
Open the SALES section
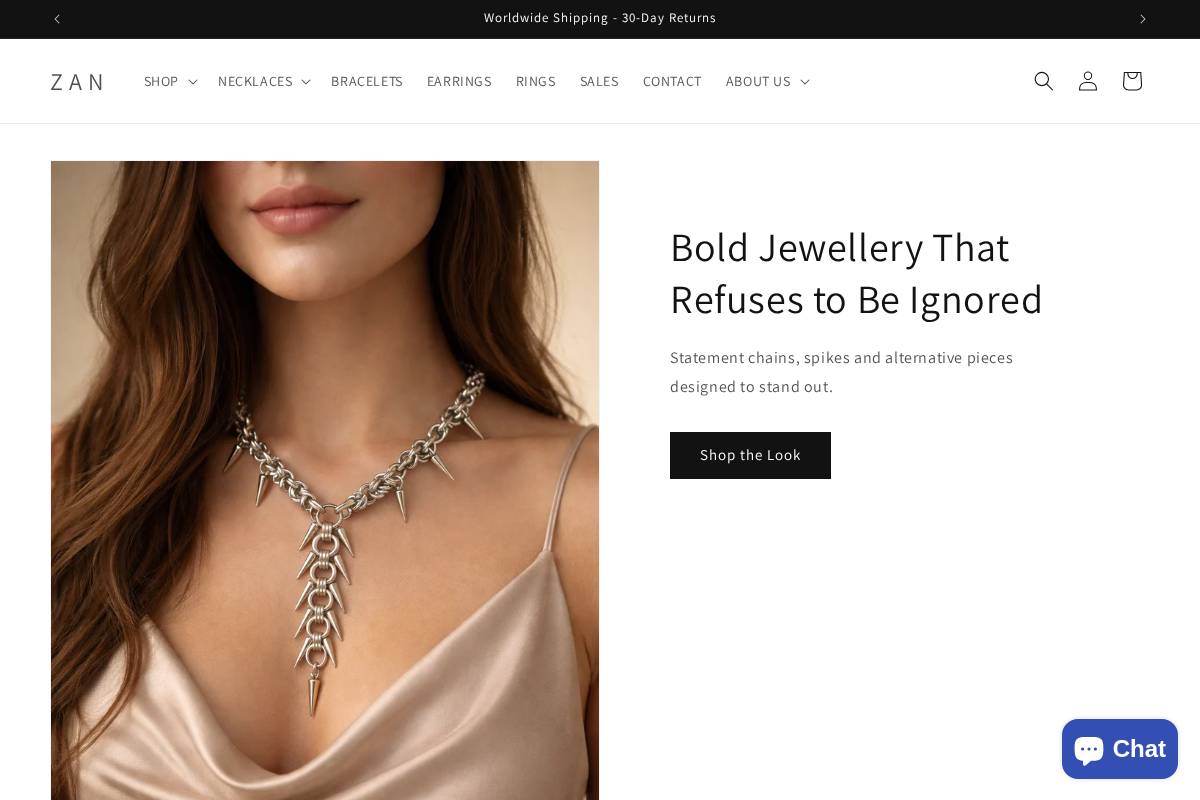[x=599, y=81]
